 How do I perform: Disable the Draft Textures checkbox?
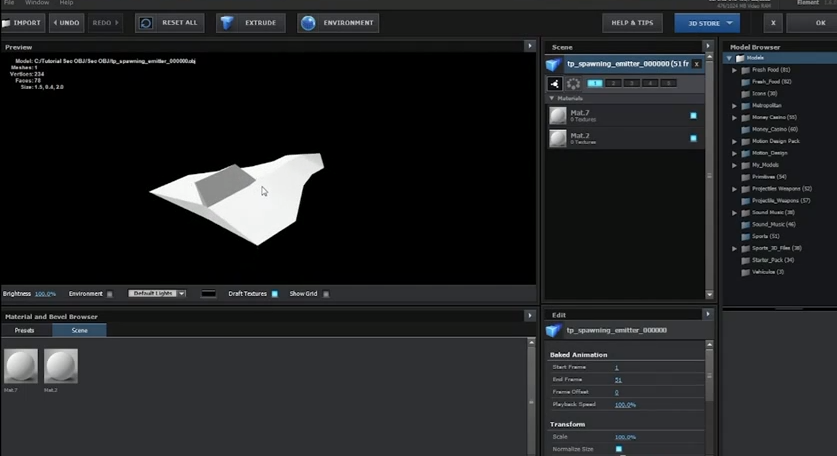[x=274, y=294]
